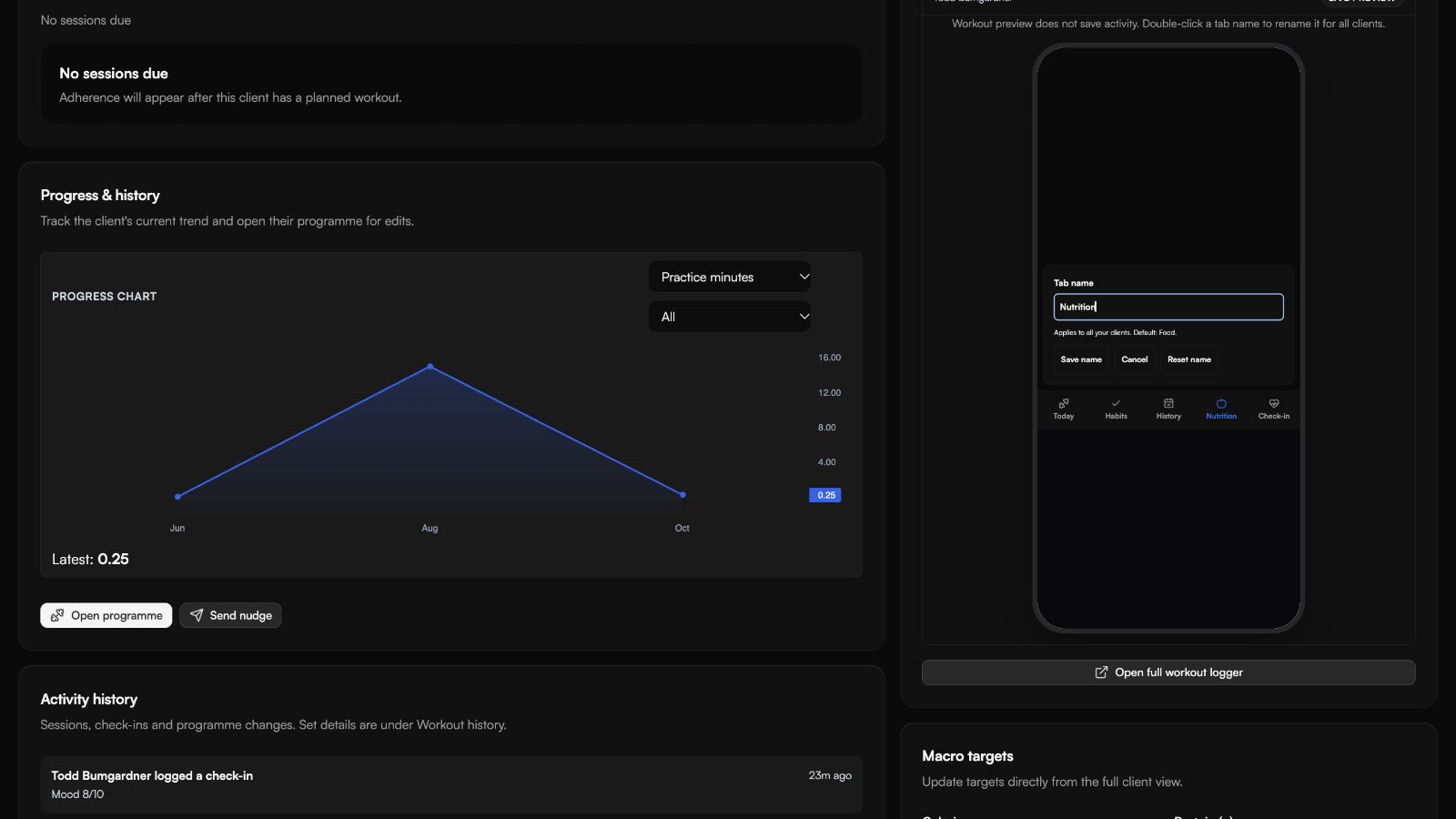Screen dimensions: 1456x819
Task: Expand the All range dropdown
Action: click(730, 317)
